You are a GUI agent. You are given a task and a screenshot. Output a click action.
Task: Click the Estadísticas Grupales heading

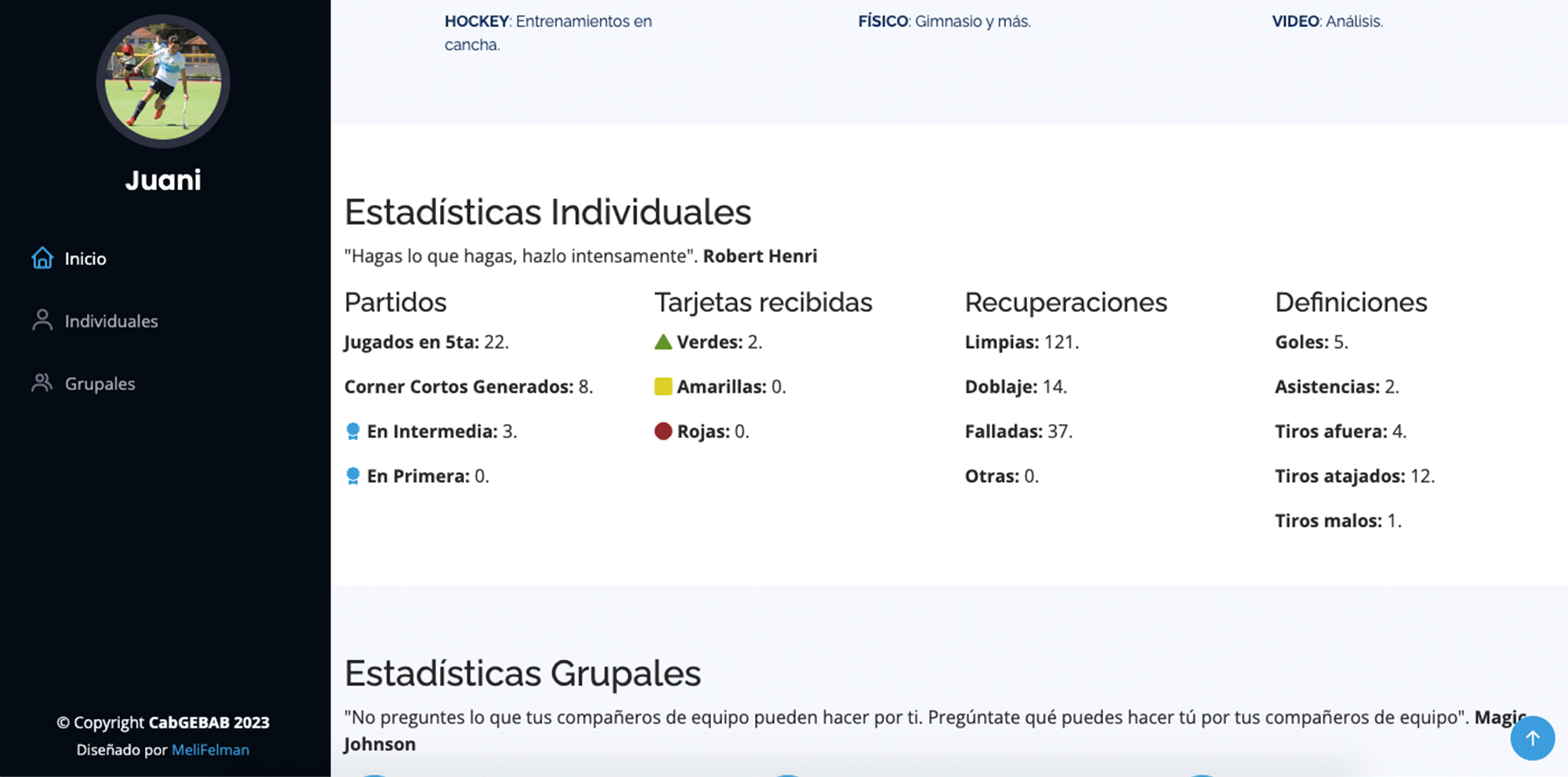522,673
